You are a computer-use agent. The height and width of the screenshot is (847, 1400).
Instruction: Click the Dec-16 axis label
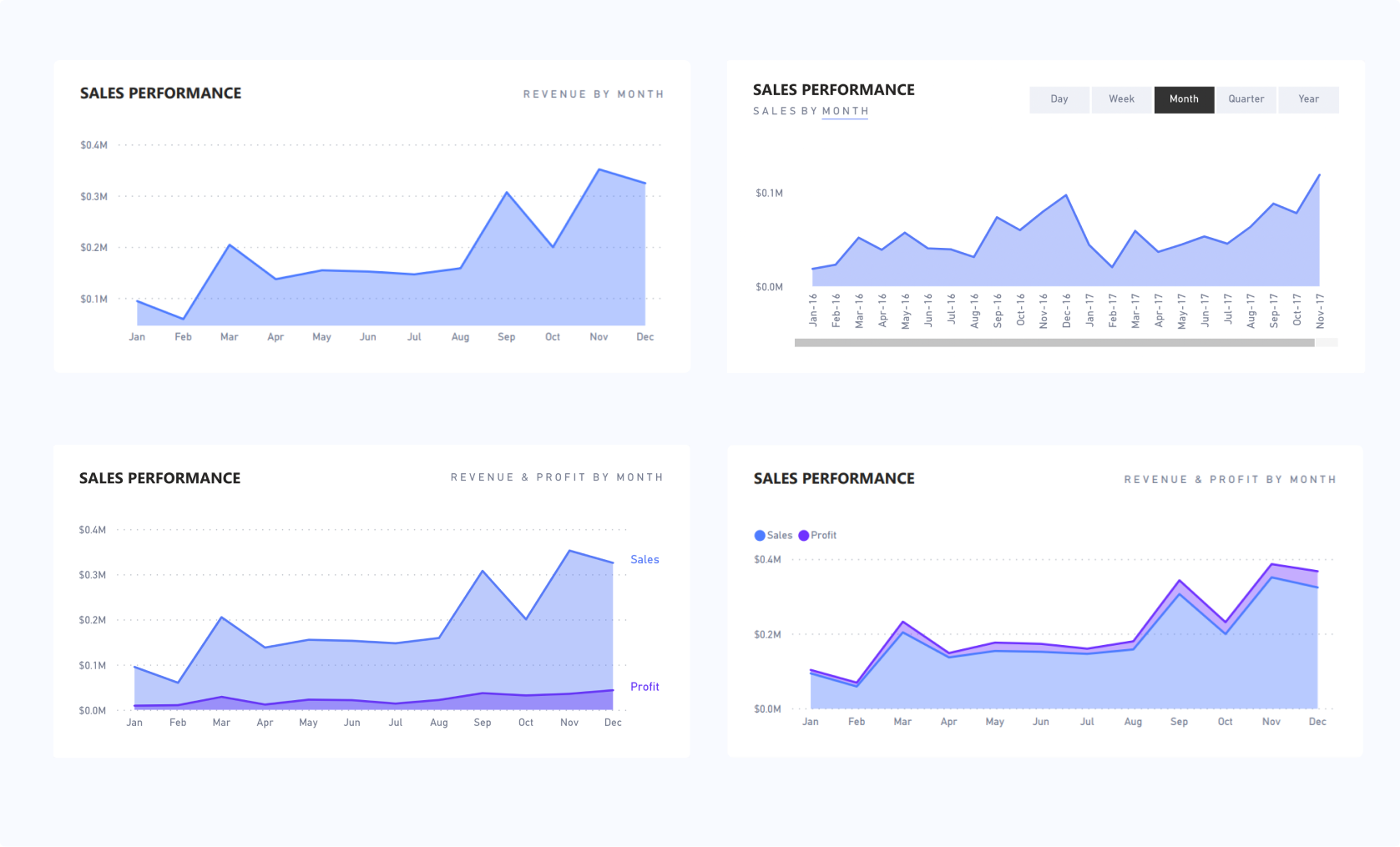1066,310
